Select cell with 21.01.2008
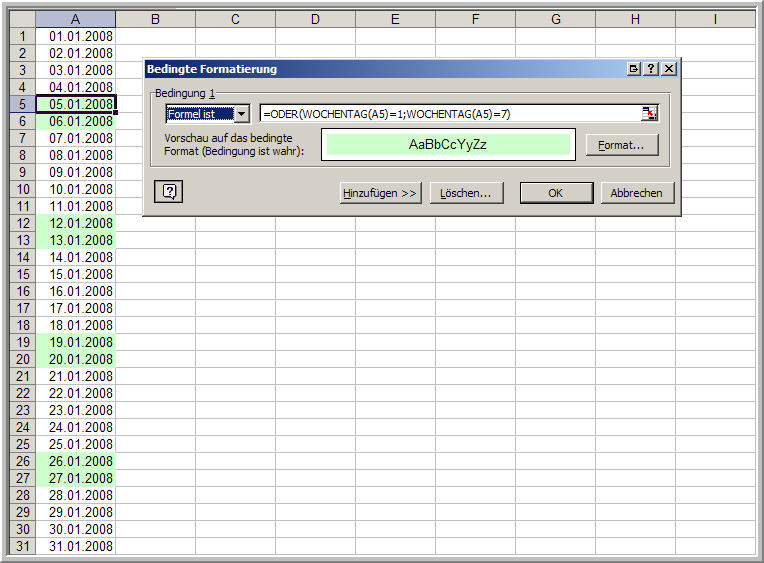The image size is (764, 563). coord(76,376)
